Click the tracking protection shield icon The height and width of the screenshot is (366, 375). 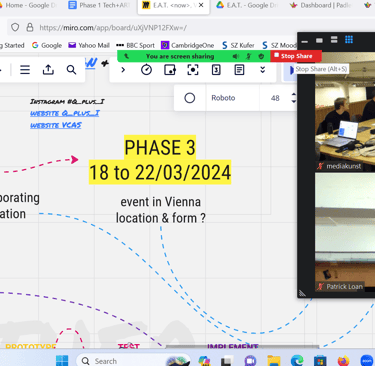[x=15, y=27]
